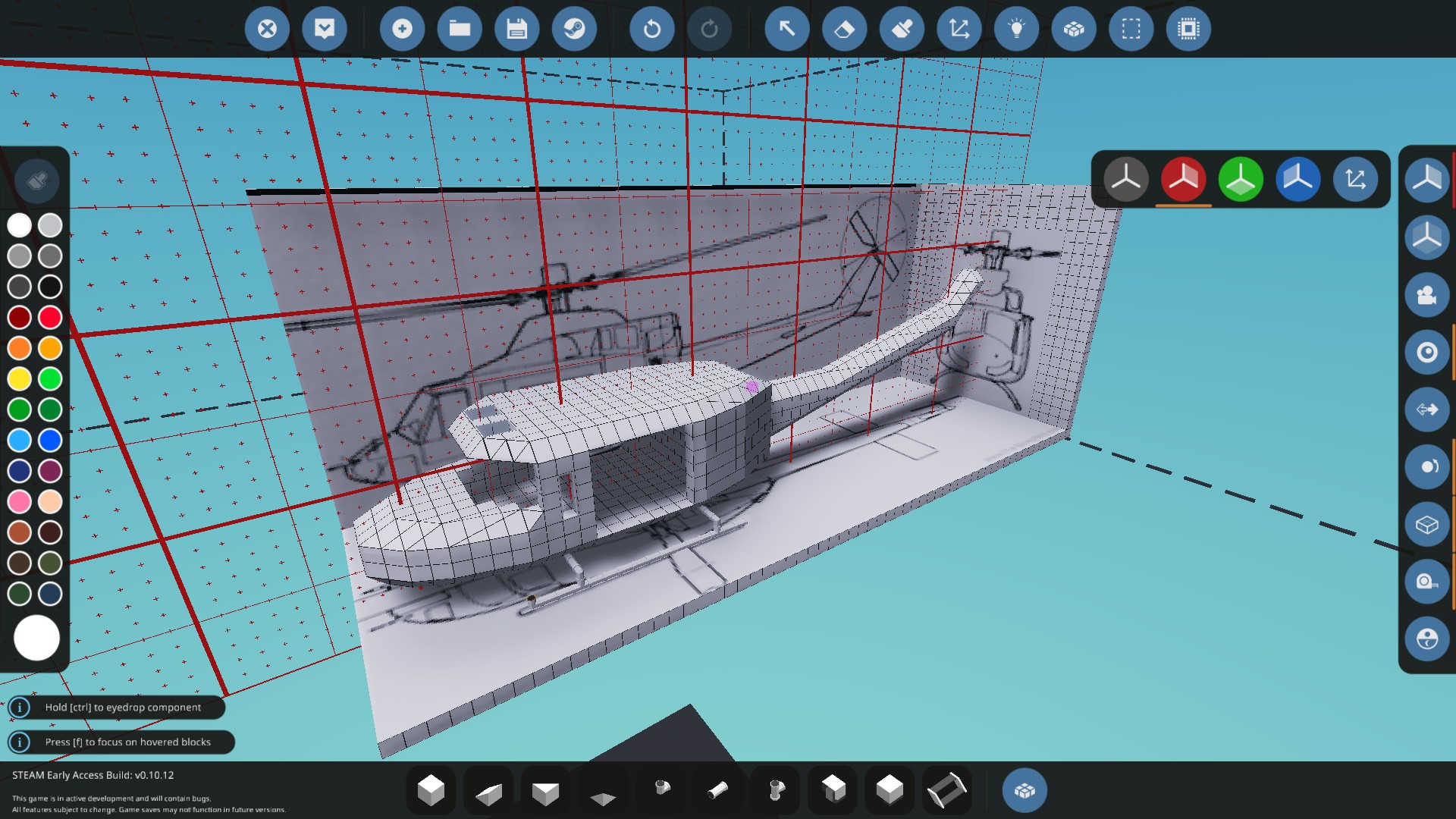The width and height of the screenshot is (1456, 819).
Task: Click the 'Press [f] to focus' hint
Action: [x=121, y=742]
